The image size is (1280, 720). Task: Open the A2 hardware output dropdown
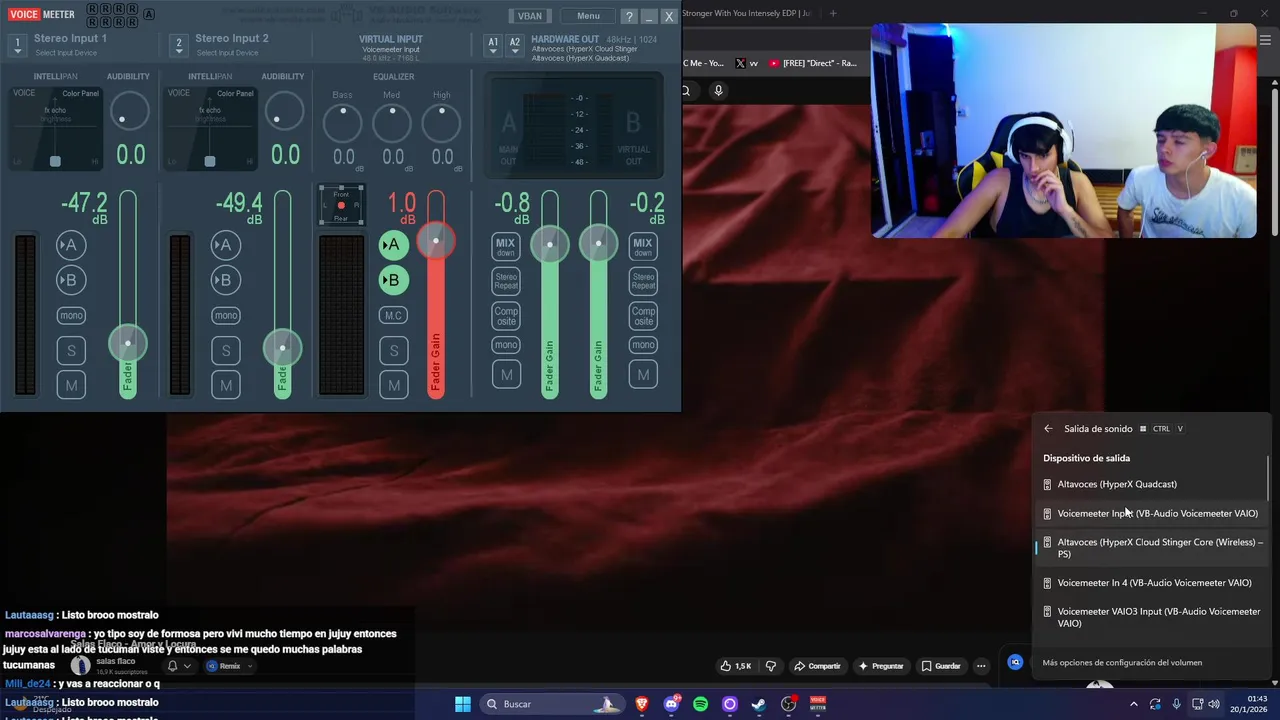pos(515,45)
